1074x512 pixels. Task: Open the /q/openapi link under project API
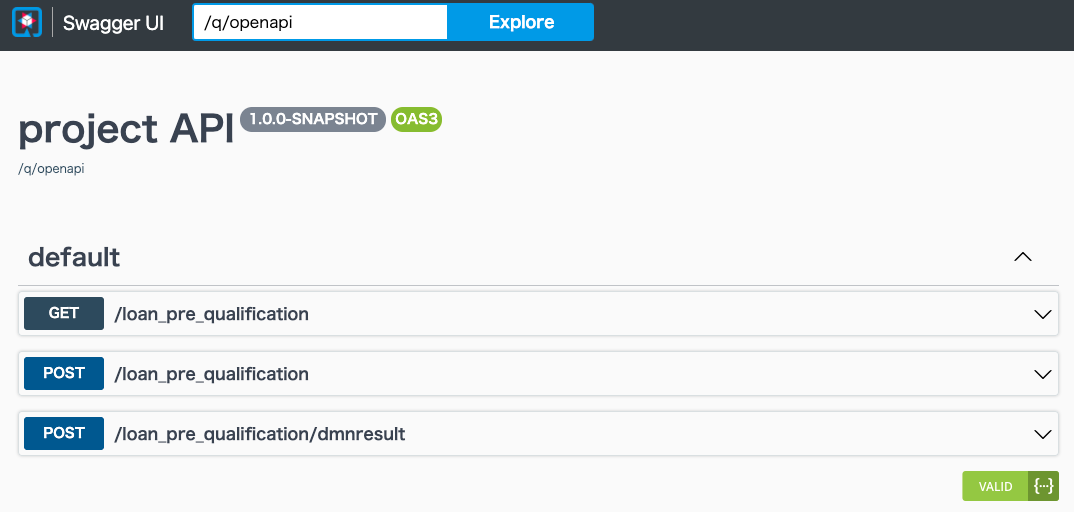[x=51, y=169]
